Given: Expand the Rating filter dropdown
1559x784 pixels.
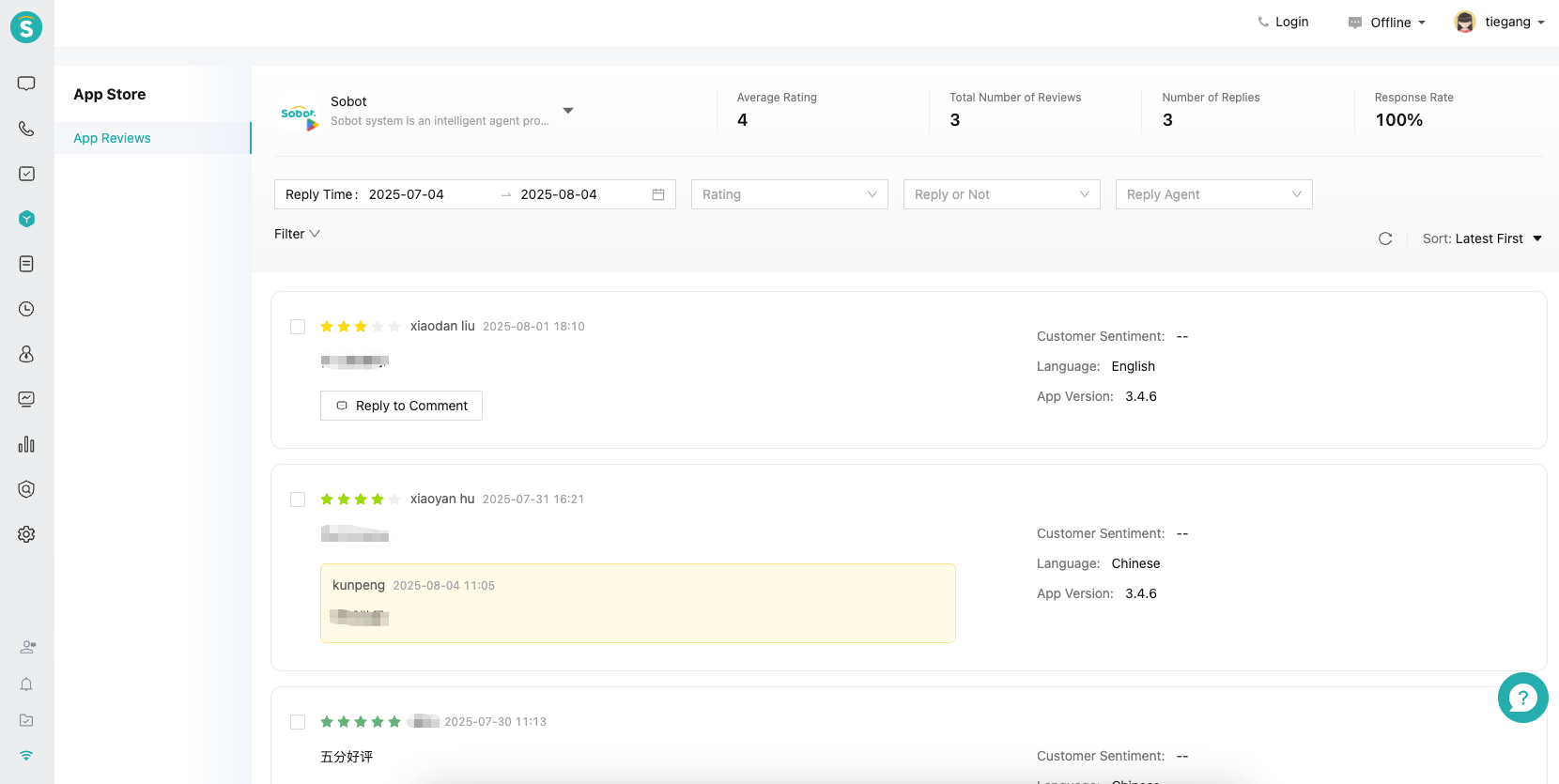Looking at the screenshot, I should pyautogui.click(x=789, y=194).
